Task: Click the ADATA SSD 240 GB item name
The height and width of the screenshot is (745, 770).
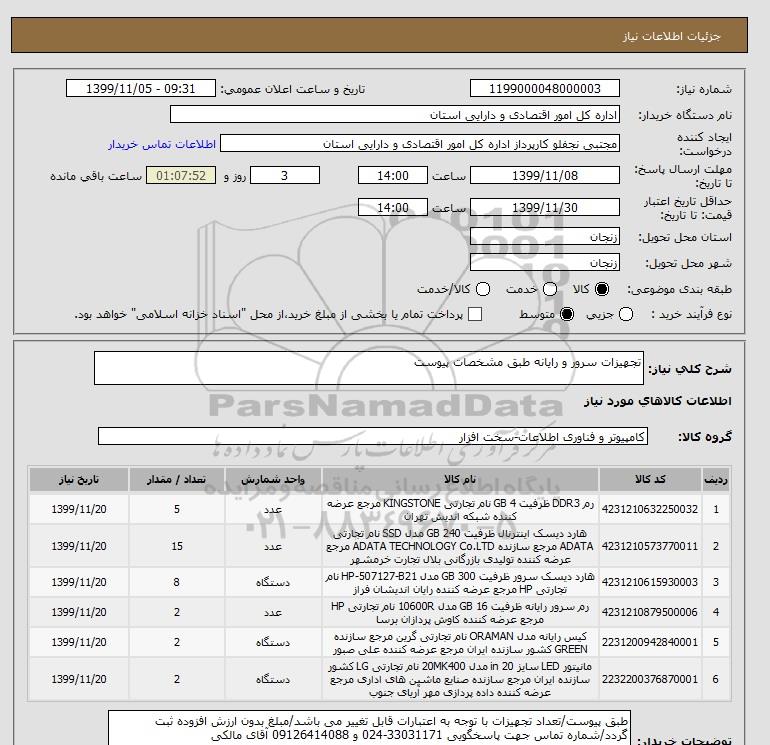Action: coord(460,546)
